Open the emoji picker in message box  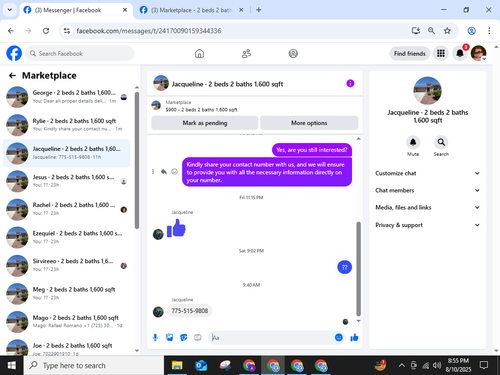[339, 337]
